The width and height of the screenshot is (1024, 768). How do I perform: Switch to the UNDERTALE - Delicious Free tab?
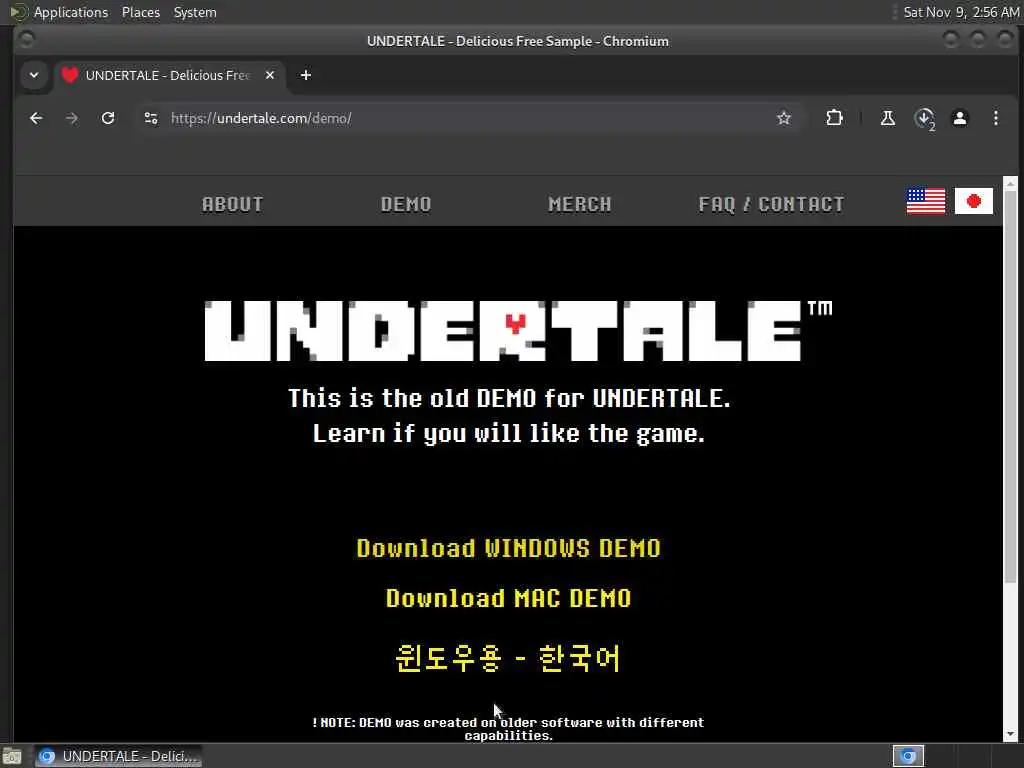[169, 75]
